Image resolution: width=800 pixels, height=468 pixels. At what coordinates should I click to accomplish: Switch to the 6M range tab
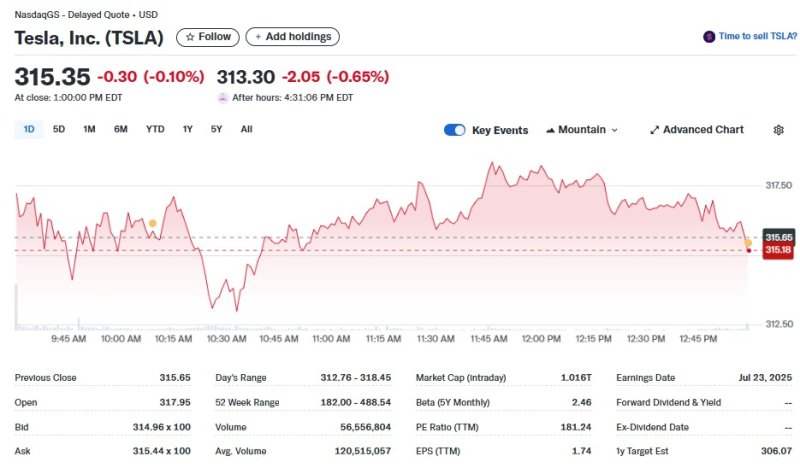pyautogui.click(x=120, y=130)
